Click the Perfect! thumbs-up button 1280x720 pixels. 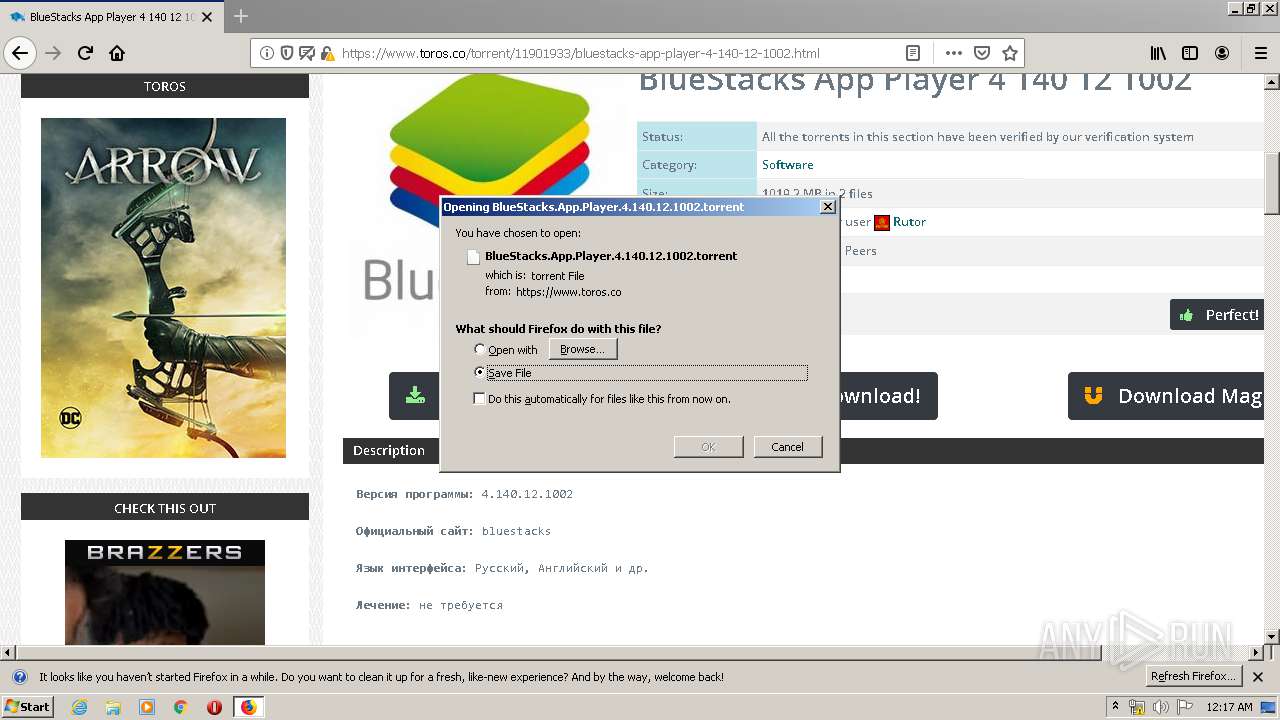(x=1218, y=315)
